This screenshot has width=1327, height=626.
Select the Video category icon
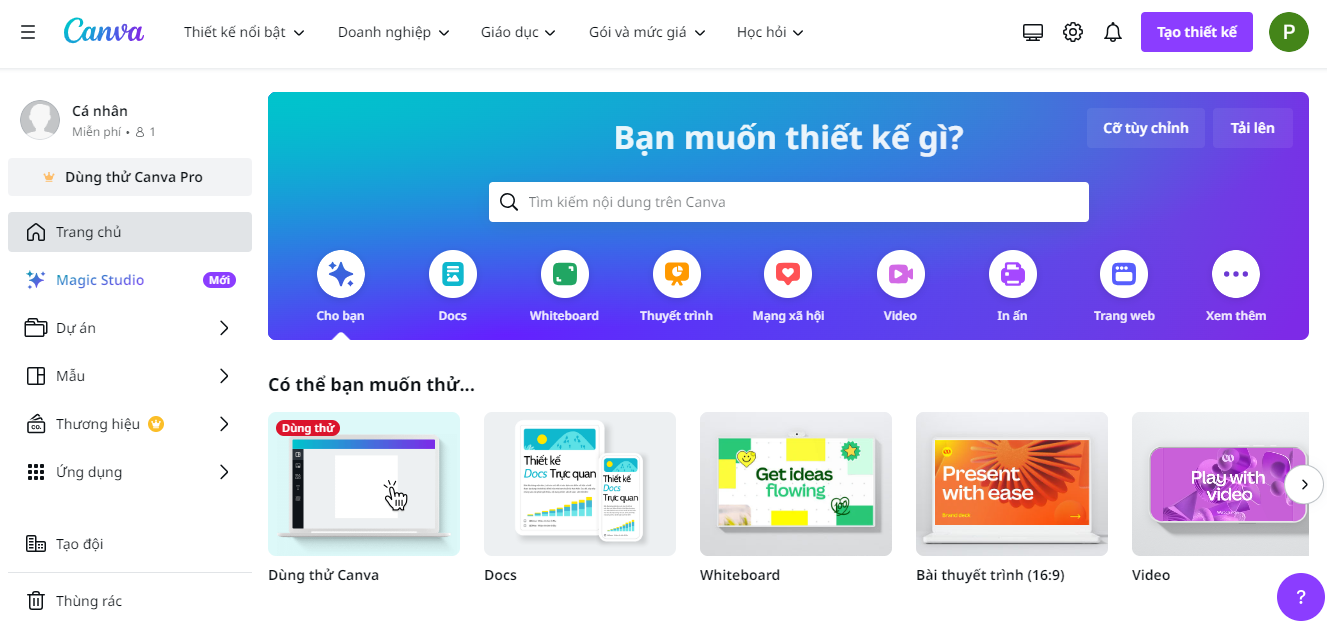[x=901, y=274]
